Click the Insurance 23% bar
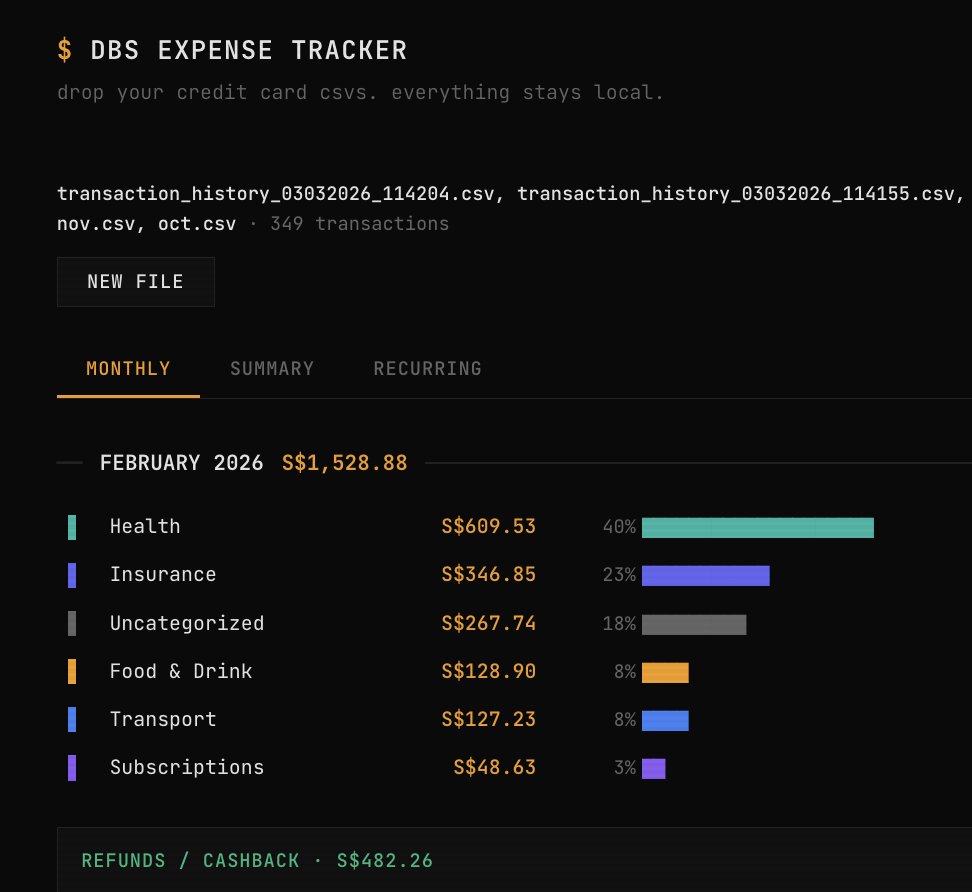 coord(705,576)
